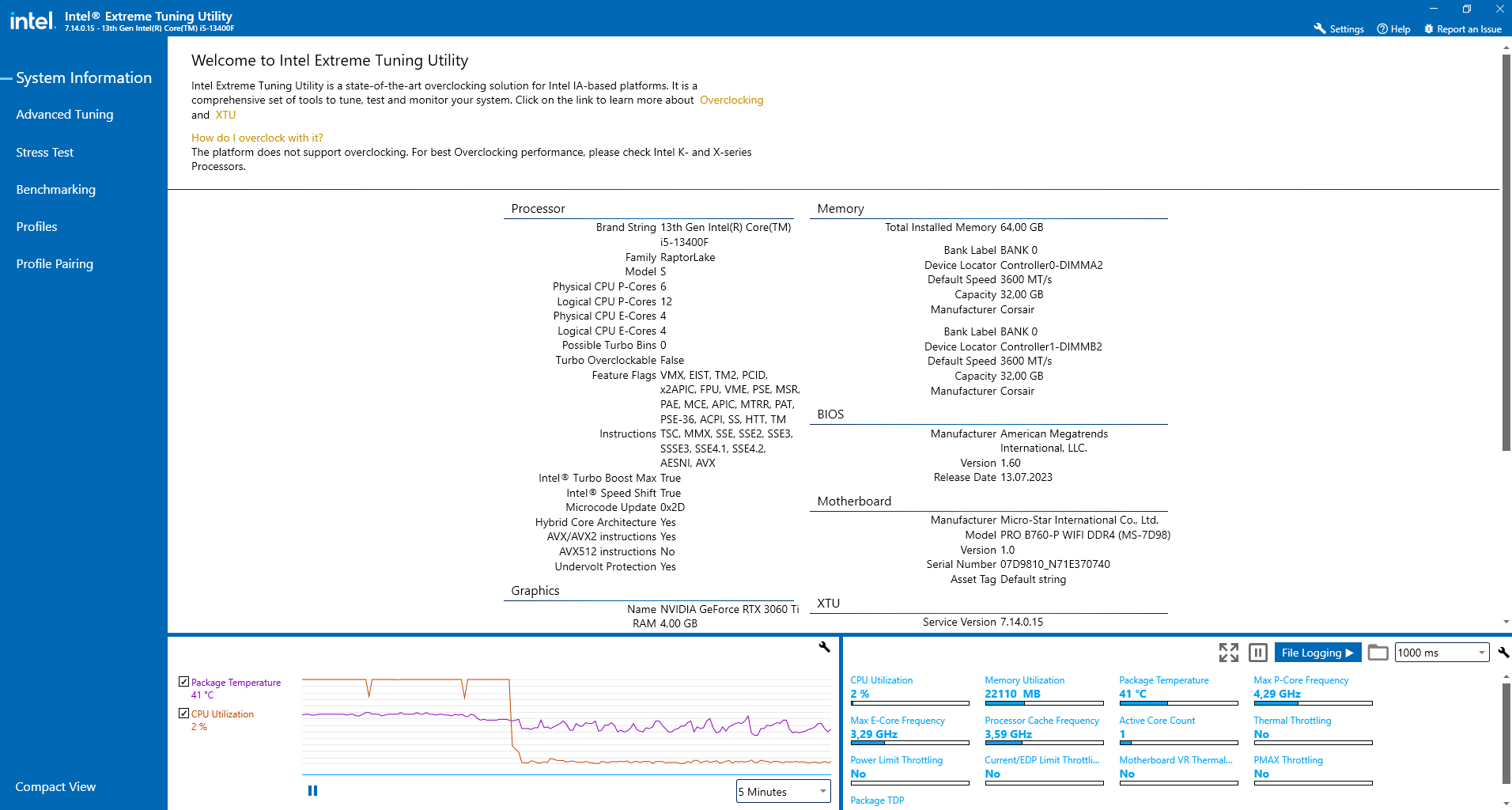Select Processor Cache Frequency monitor
Screen dimensions: 1512x810
1044,732
